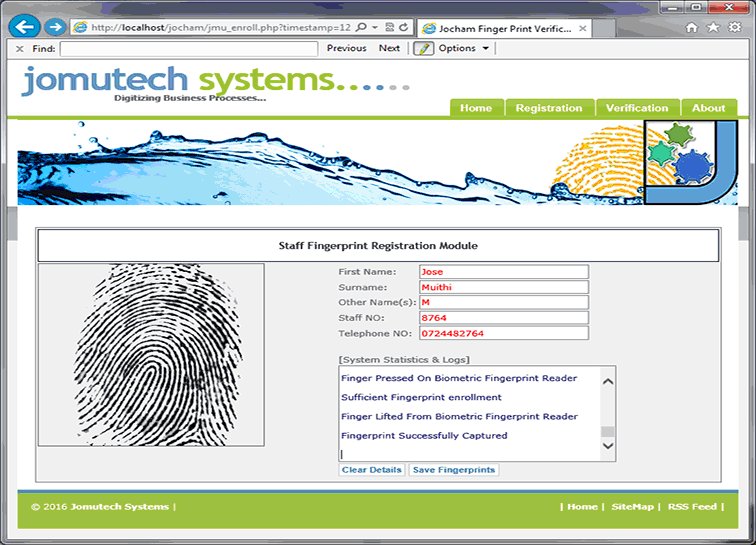Click the jomutech systems logo
The image size is (756, 545).
215,83
